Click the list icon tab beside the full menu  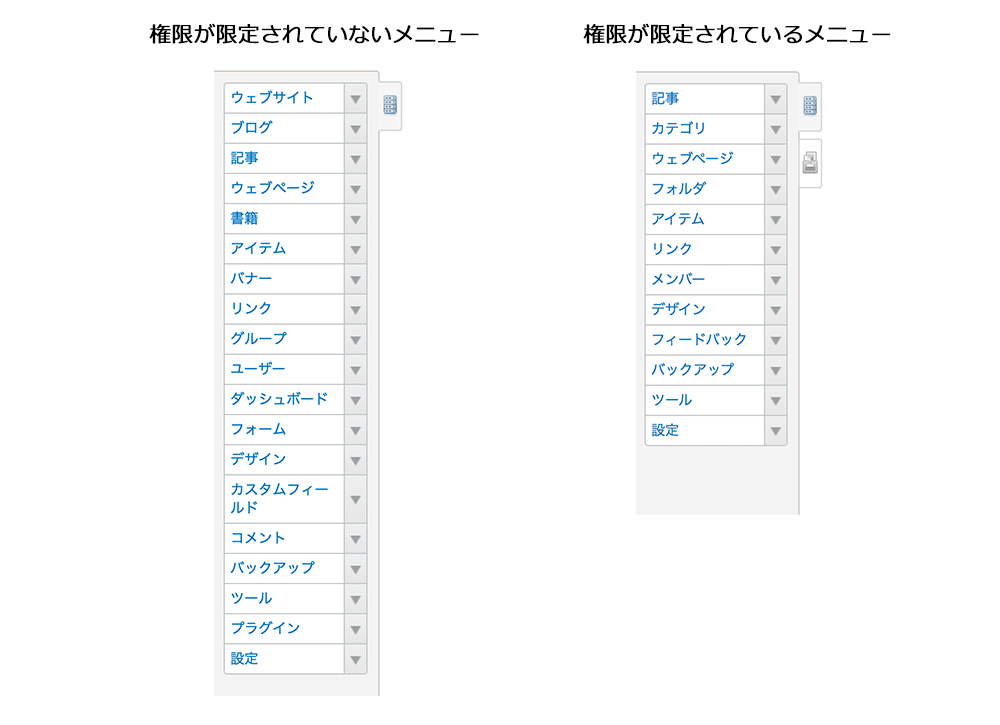click(390, 104)
